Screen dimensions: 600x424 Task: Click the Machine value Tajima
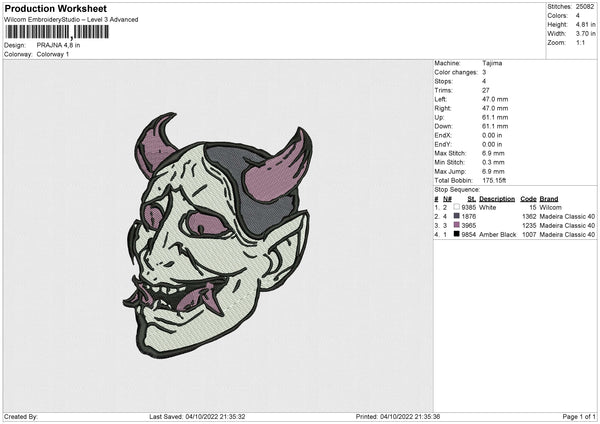pos(492,63)
